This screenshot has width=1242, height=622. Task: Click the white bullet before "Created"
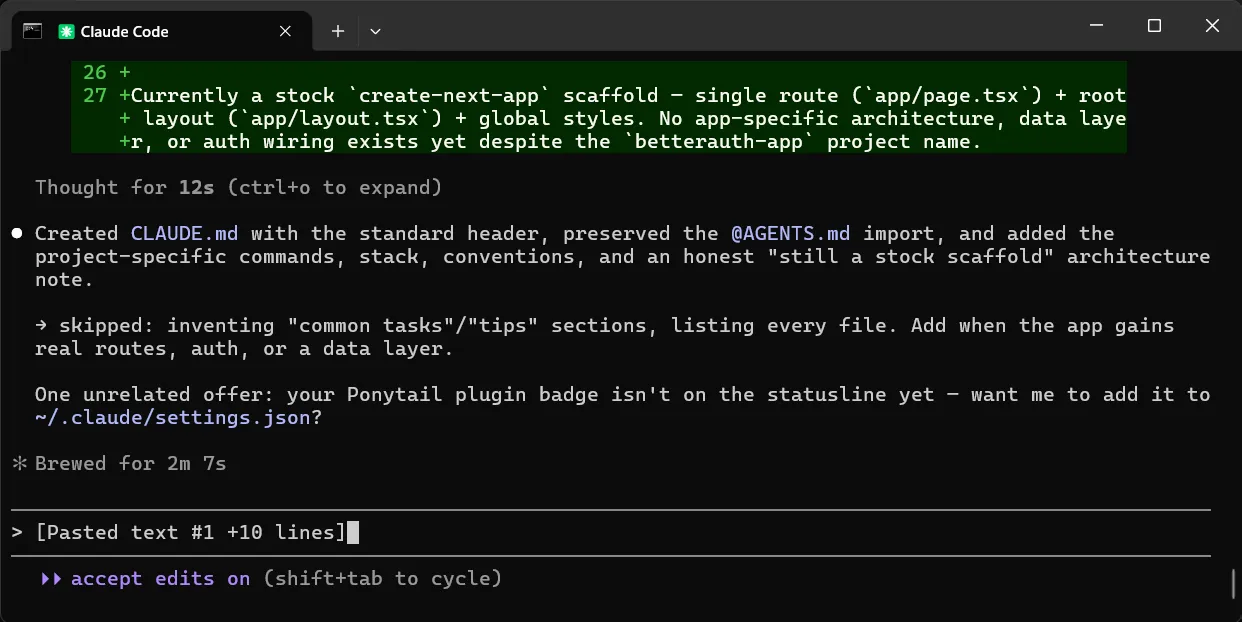click(x=17, y=233)
